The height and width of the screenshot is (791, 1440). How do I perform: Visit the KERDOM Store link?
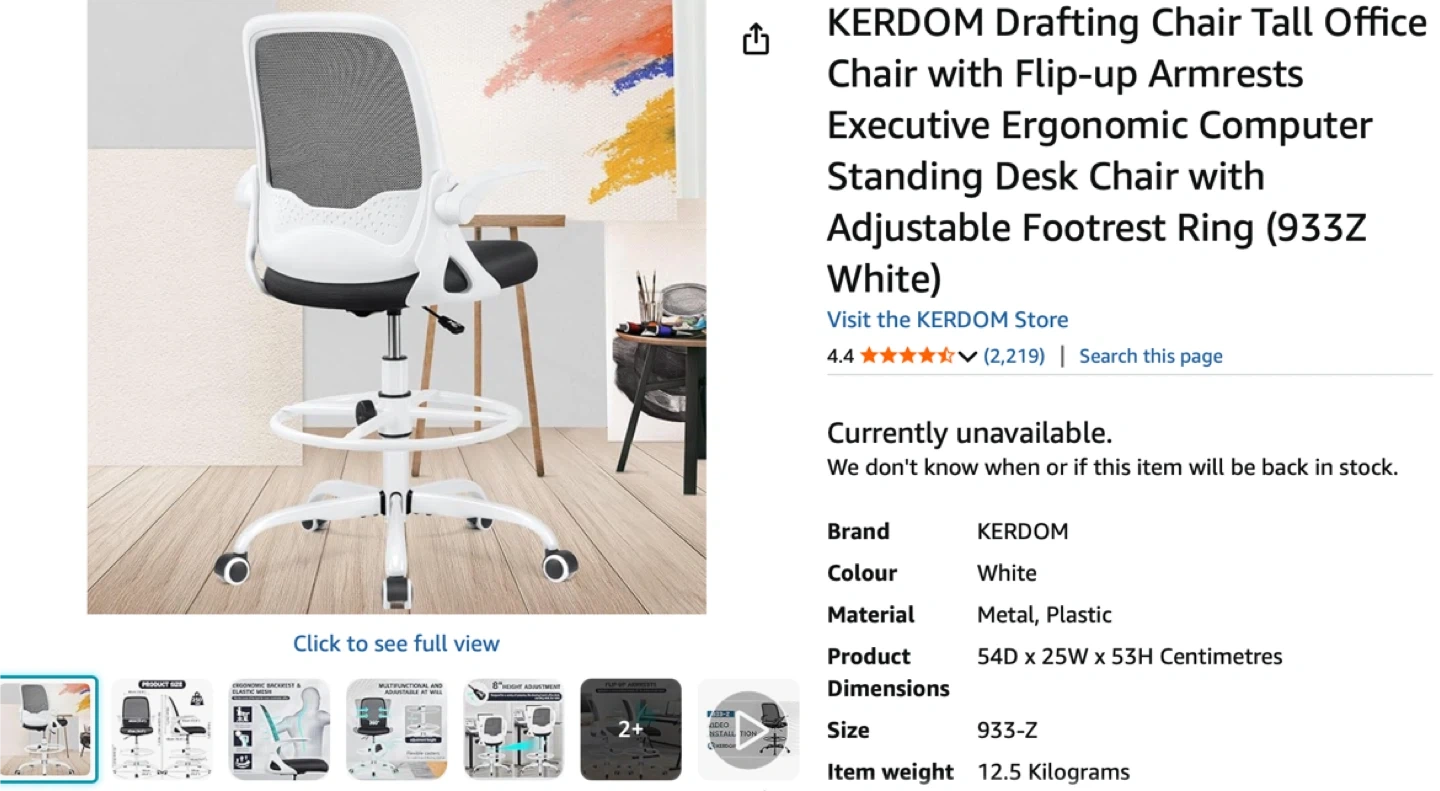[947, 320]
